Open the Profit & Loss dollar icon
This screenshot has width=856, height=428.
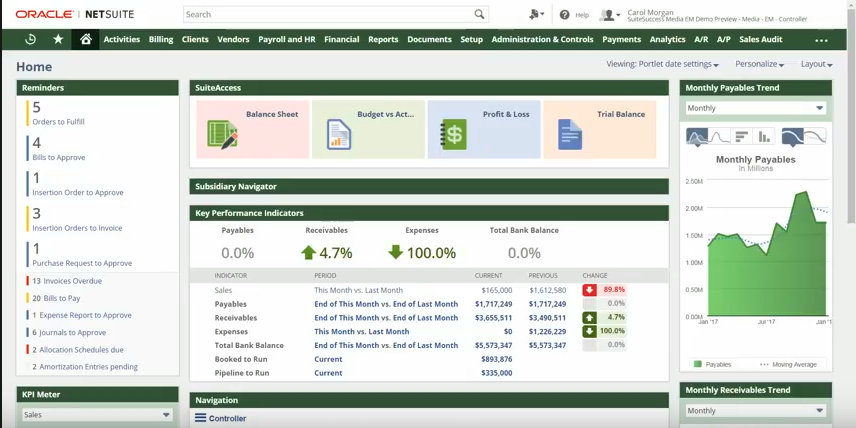(454, 134)
